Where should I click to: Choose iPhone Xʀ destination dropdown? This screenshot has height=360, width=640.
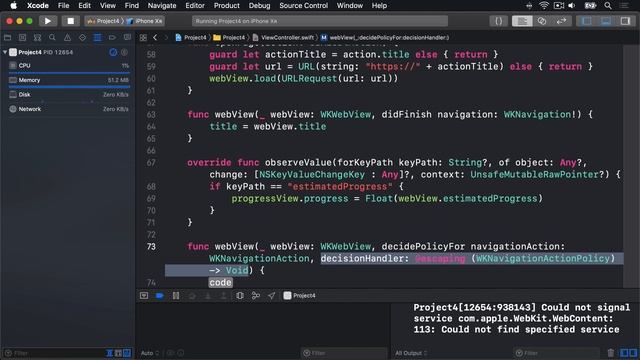tap(144, 21)
